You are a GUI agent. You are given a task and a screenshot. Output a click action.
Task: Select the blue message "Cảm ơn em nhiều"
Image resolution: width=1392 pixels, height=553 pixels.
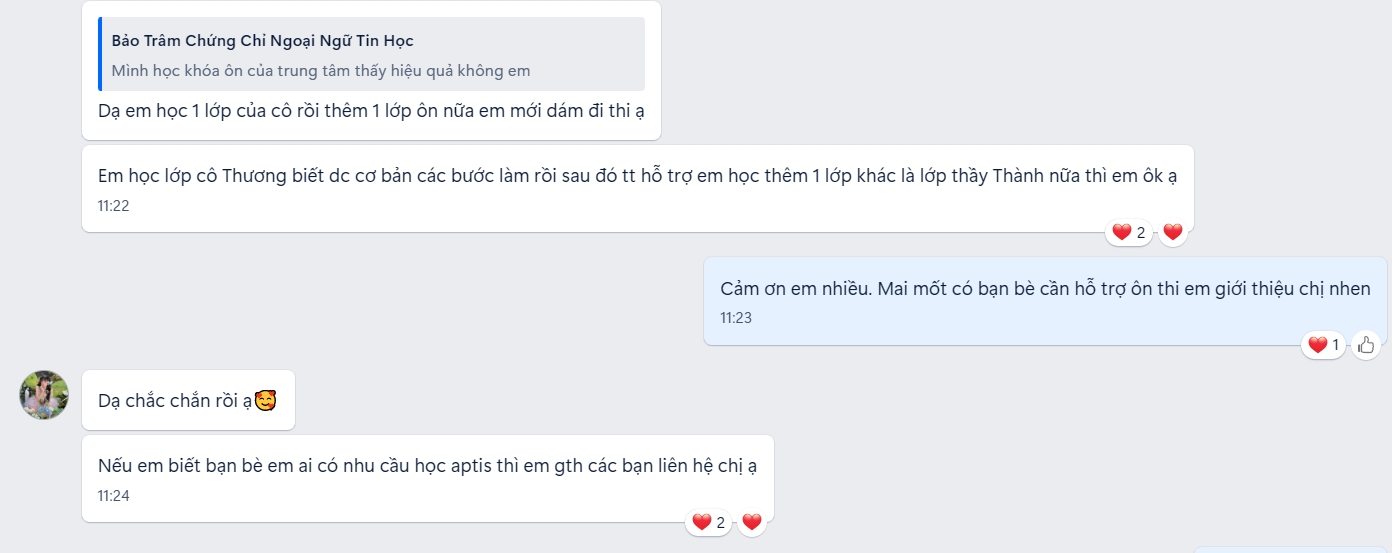(1045, 288)
